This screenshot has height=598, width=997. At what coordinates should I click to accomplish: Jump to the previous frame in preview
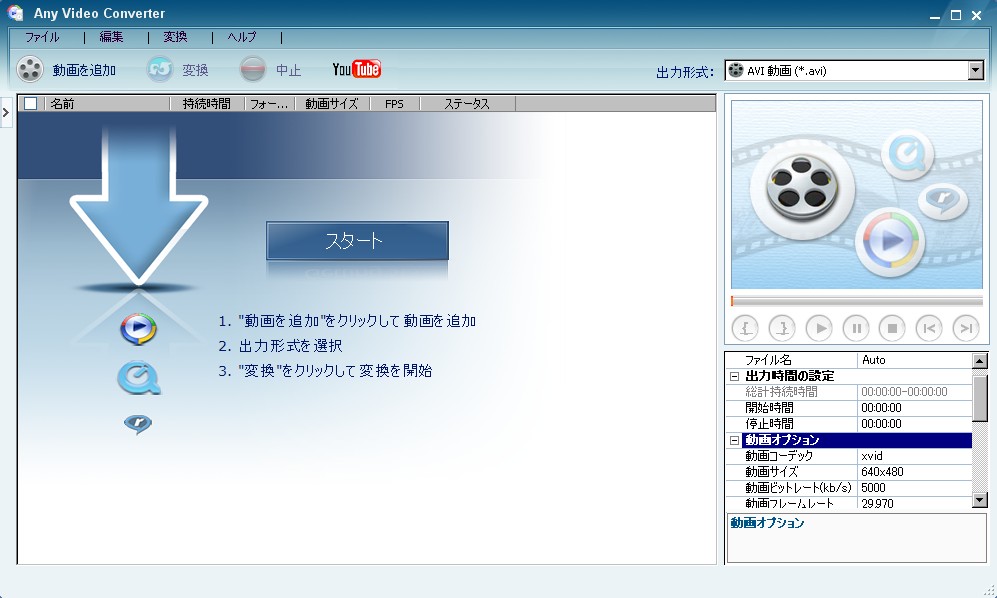[x=929, y=328]
